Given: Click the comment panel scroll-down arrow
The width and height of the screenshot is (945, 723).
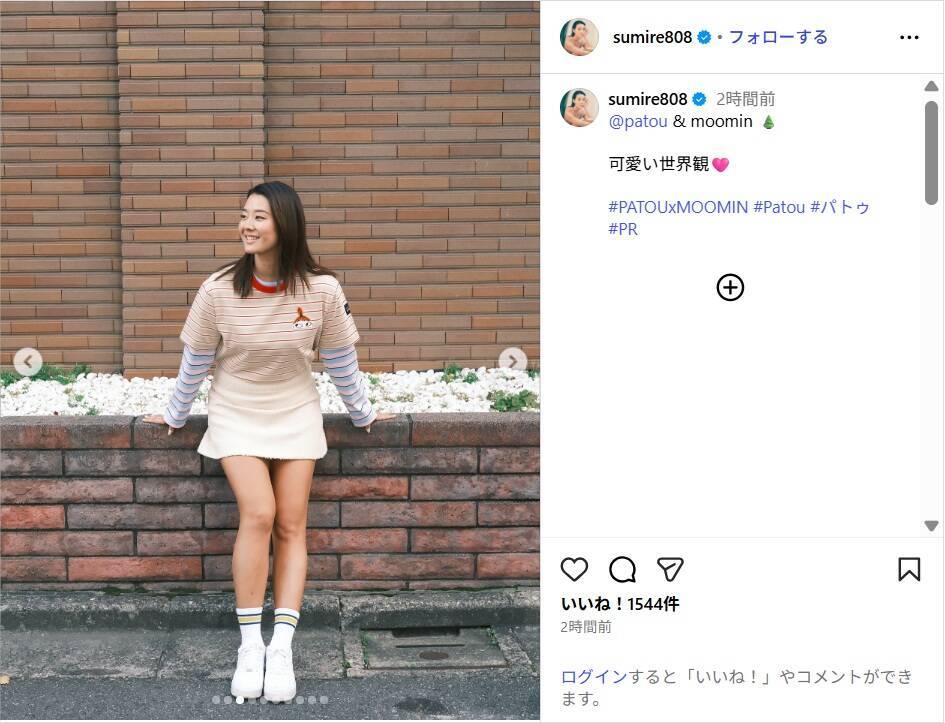Looking at the screenshot, I should (931, 526).
